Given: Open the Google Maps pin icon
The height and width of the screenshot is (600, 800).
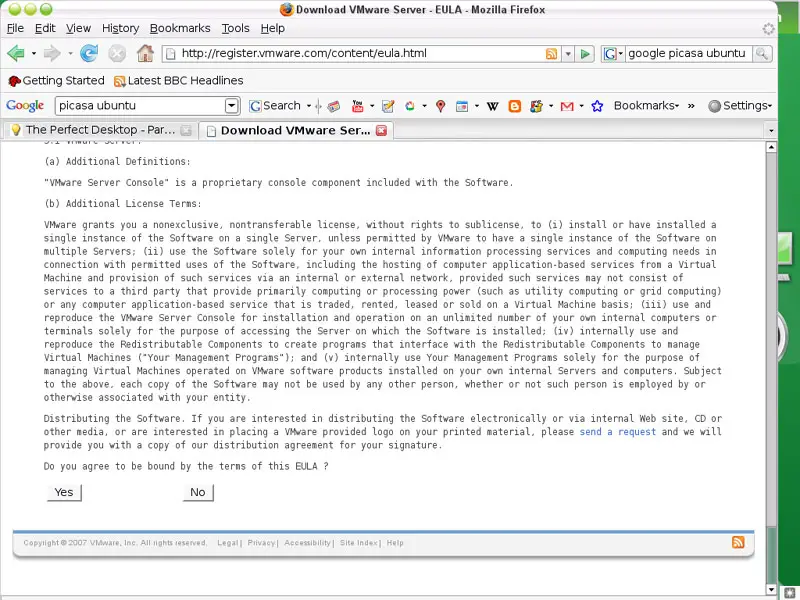Looking at the screenshot, I should [441, 106].
